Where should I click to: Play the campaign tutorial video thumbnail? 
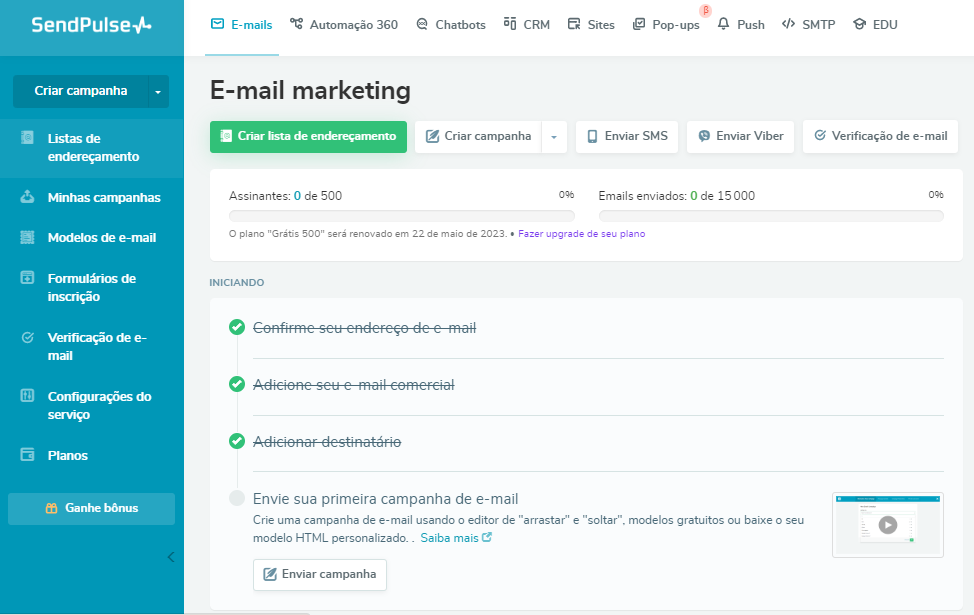[x=888, y=524]
